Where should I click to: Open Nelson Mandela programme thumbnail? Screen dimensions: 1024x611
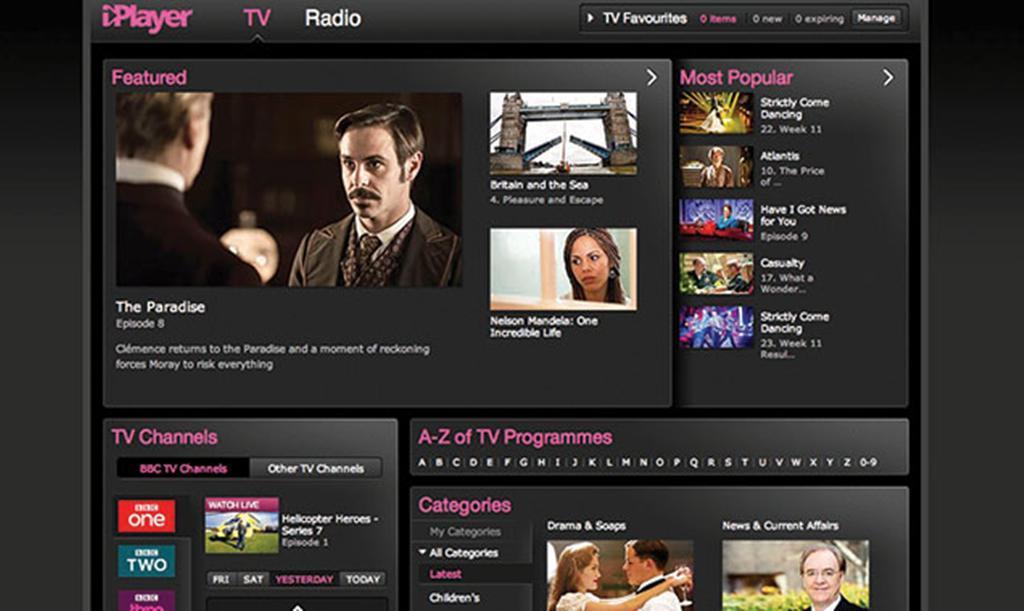[564, 269]
